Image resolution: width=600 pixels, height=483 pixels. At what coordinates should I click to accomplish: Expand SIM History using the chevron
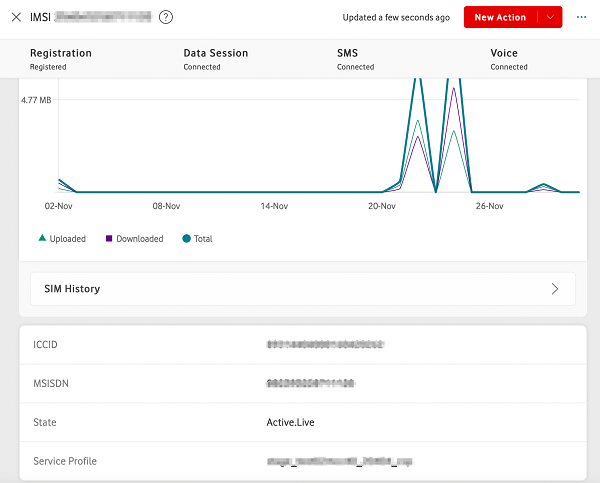pyautogui.click(x=555, y=289)
